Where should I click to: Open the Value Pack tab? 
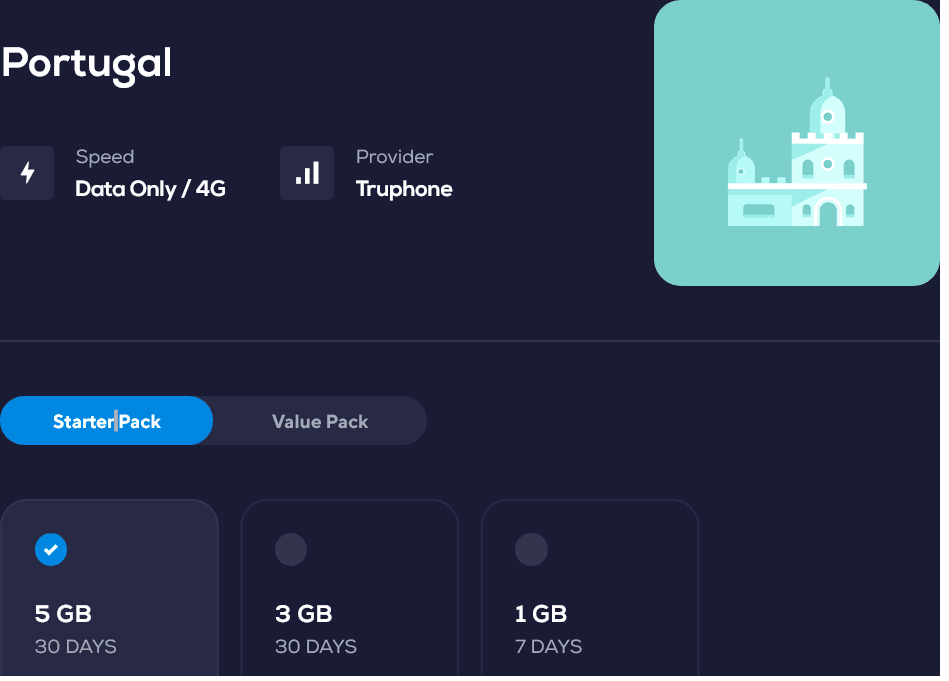pos(320,421)
